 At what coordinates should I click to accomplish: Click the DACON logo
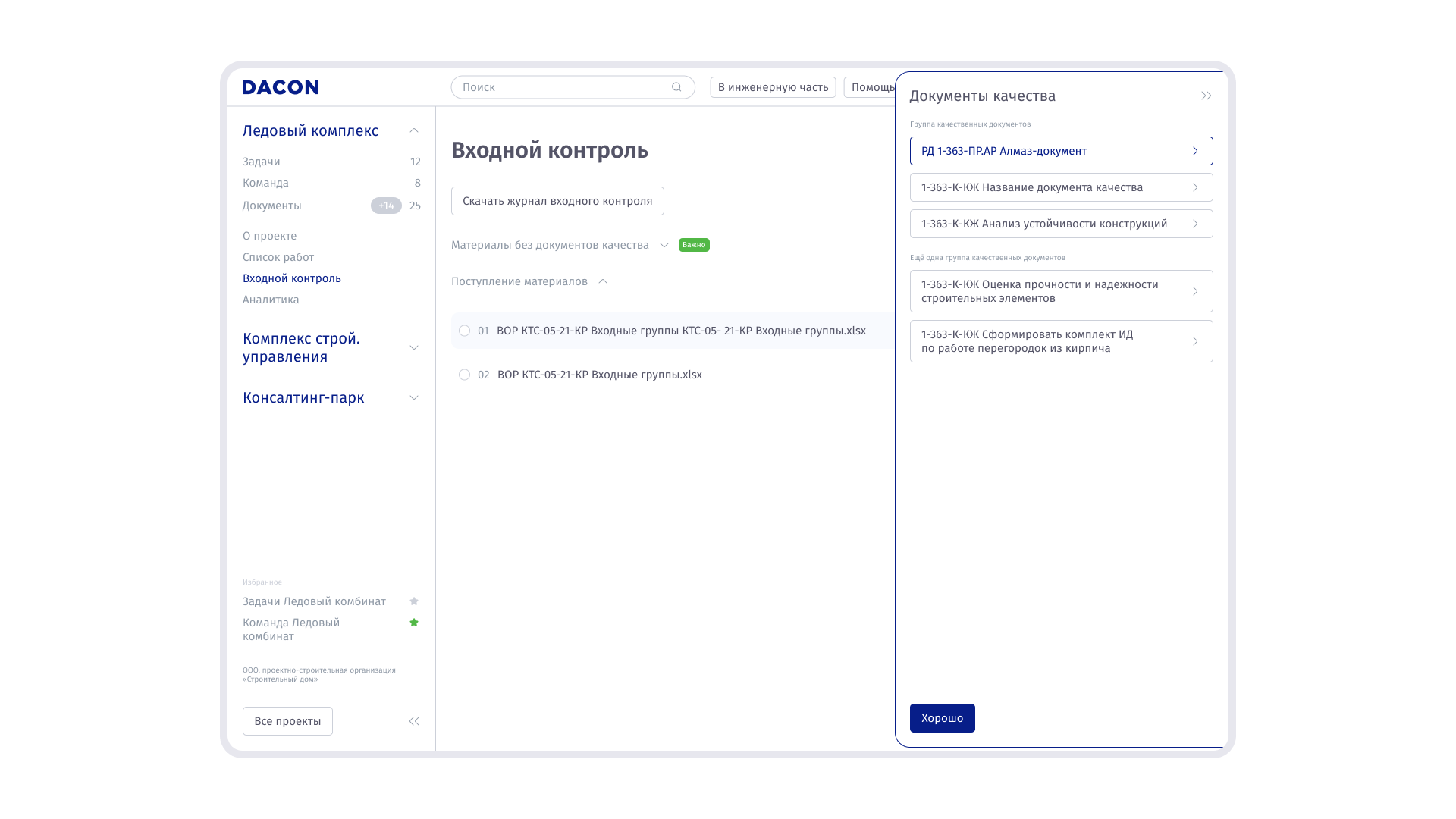[280, 87]
